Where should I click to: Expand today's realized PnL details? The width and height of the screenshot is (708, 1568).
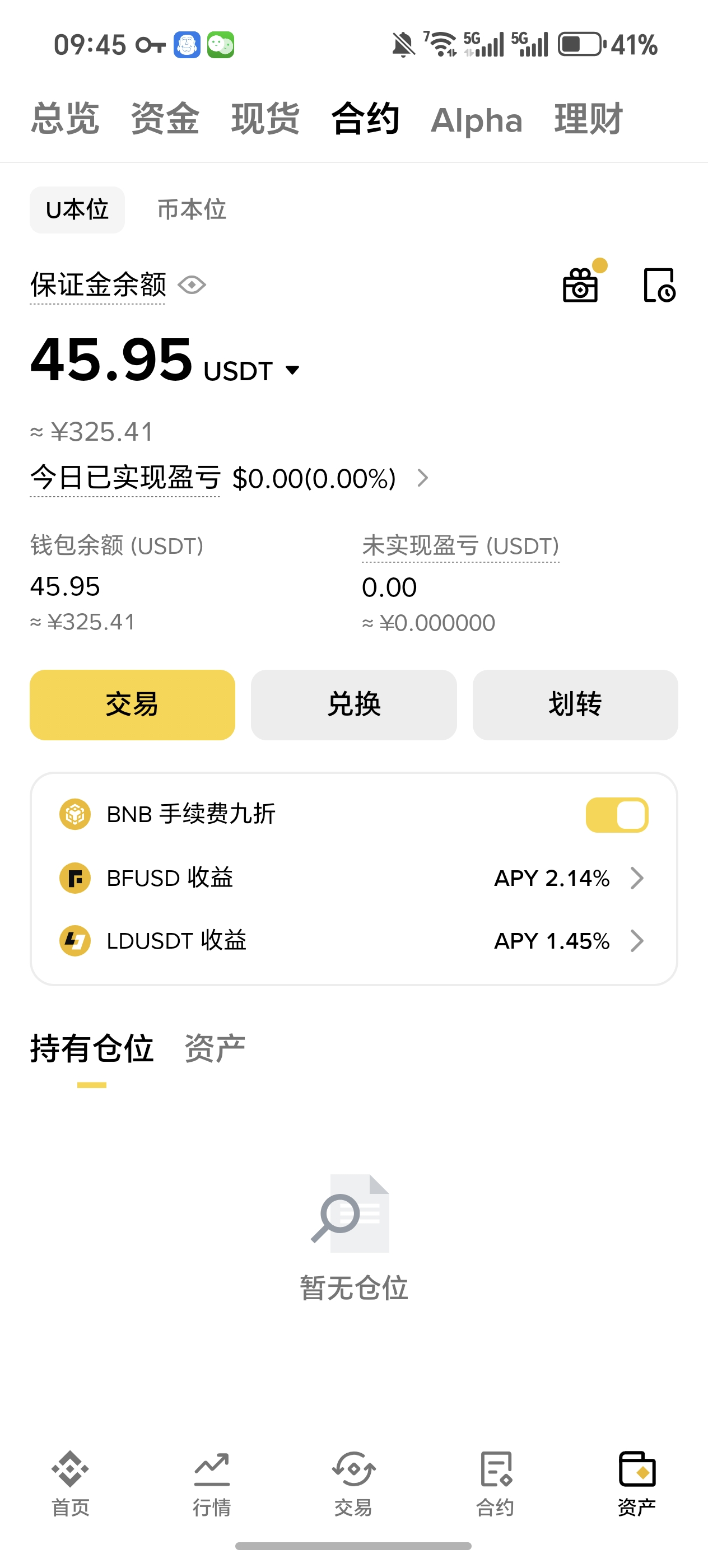[x=422, y=478]
